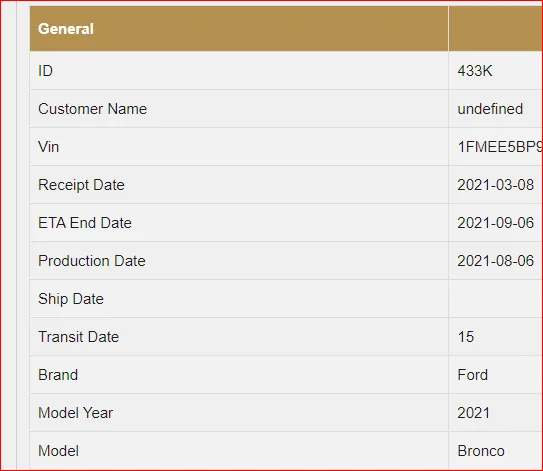Click the VIN value starting 1FMEE5BP
Viewport: 543px width, 471px height.
click(x=500, y=147)
